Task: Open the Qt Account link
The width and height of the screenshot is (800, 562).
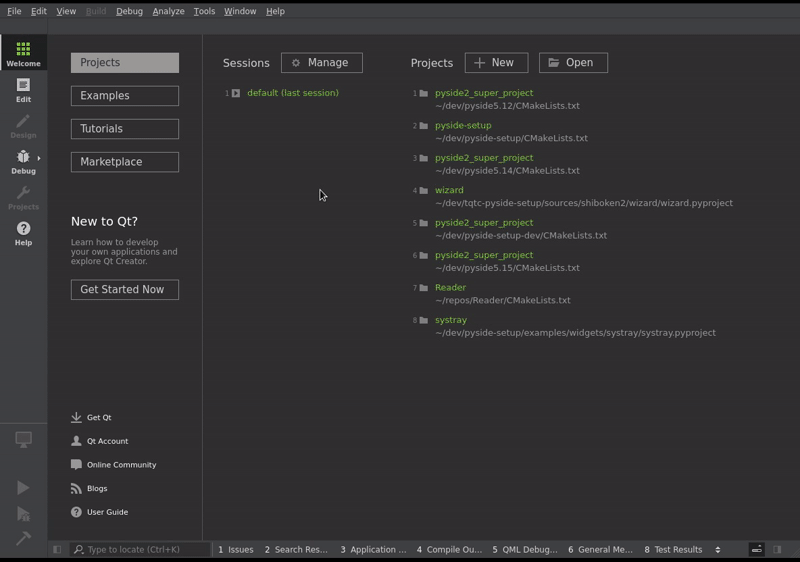Action: (x=99, y=441)
